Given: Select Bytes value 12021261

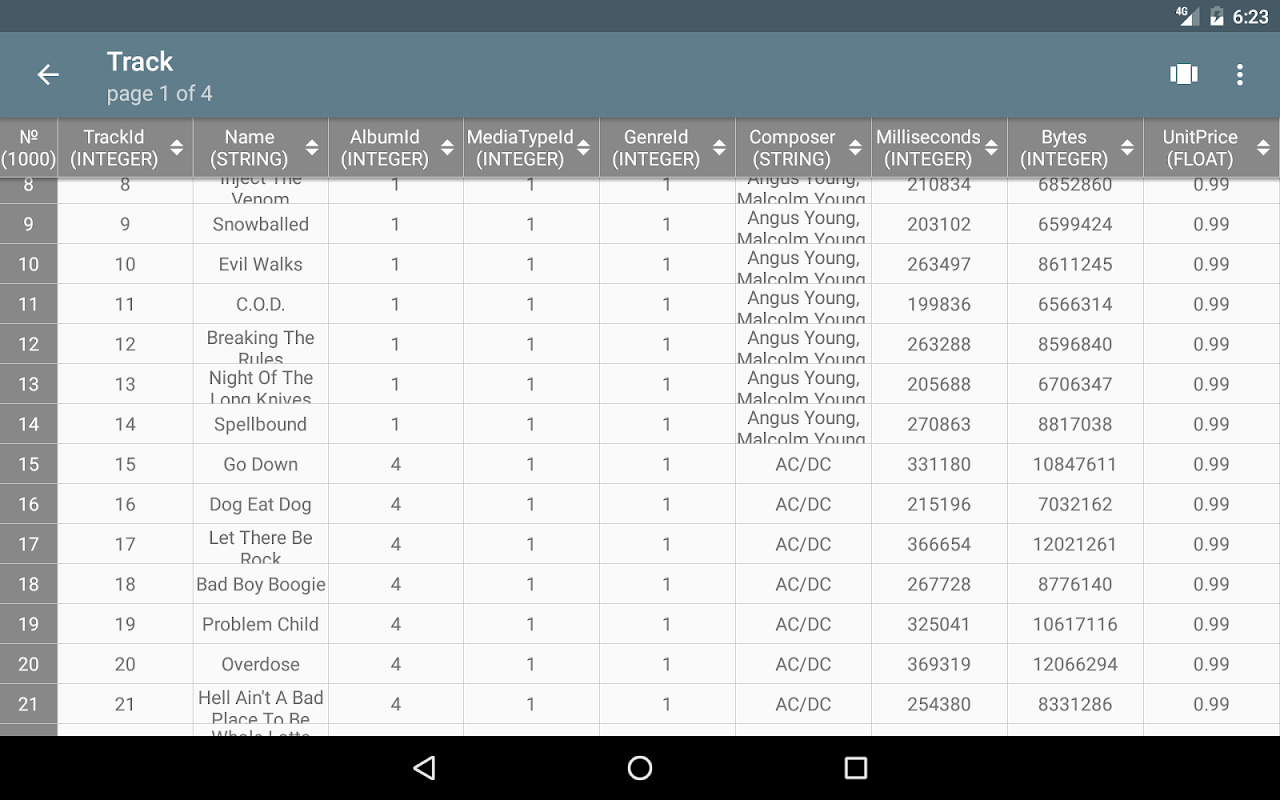Looking at the screenshot, I should pyautogui.click(x=1075, y=544).
